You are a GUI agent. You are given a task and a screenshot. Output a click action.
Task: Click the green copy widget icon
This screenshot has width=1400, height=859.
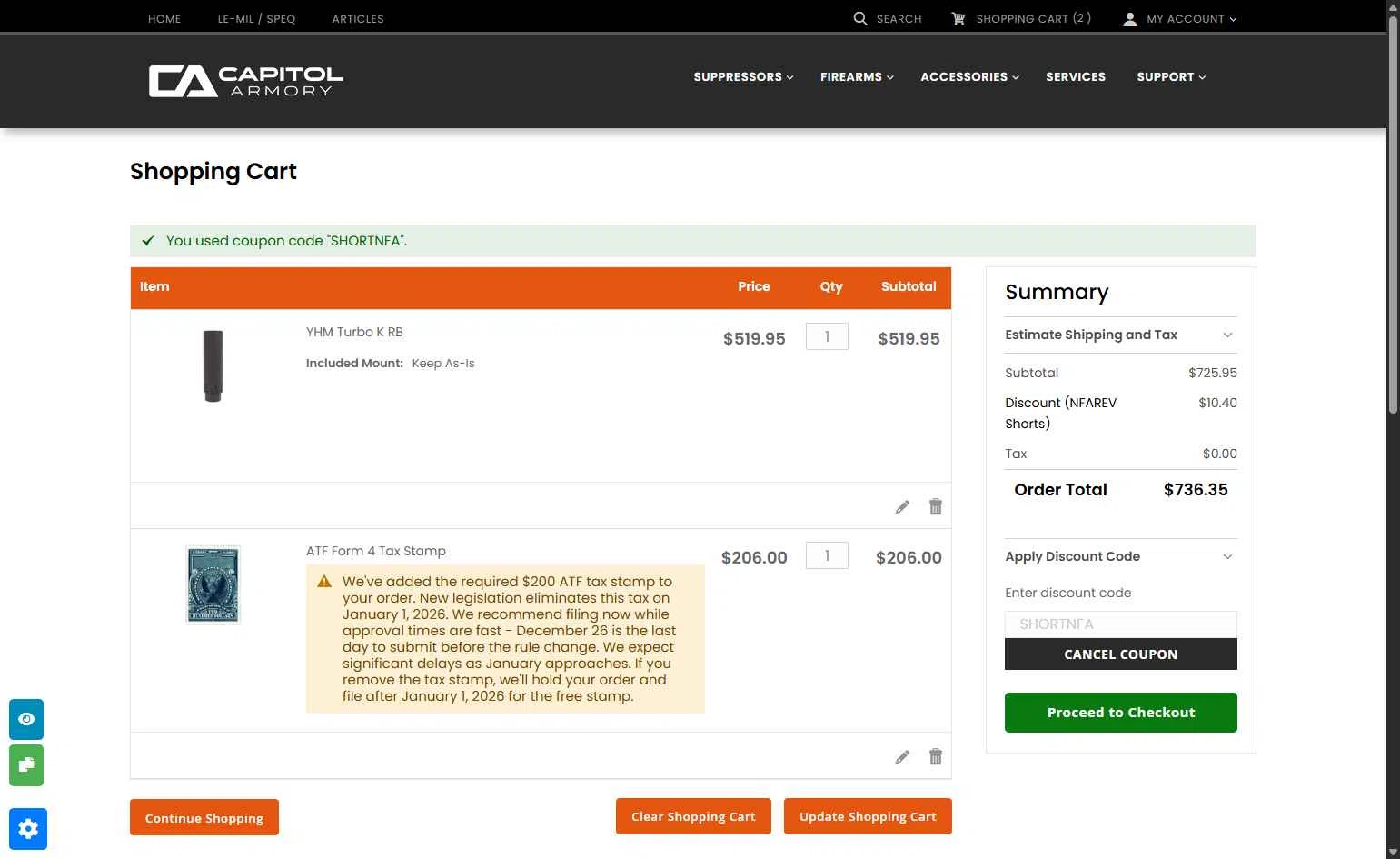click(x=26, y=765)
